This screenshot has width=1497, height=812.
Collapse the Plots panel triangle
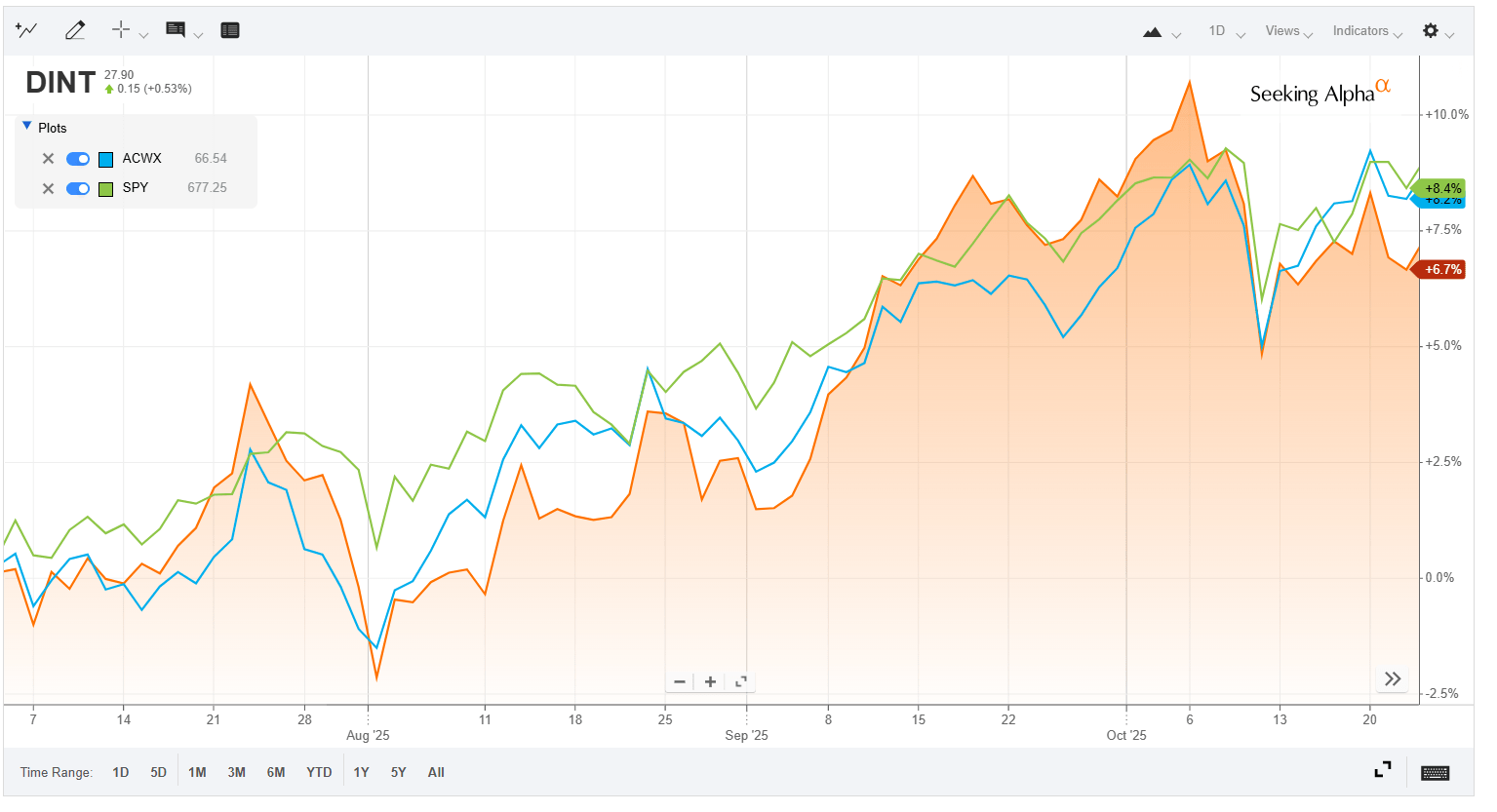[x=25, y=125]
